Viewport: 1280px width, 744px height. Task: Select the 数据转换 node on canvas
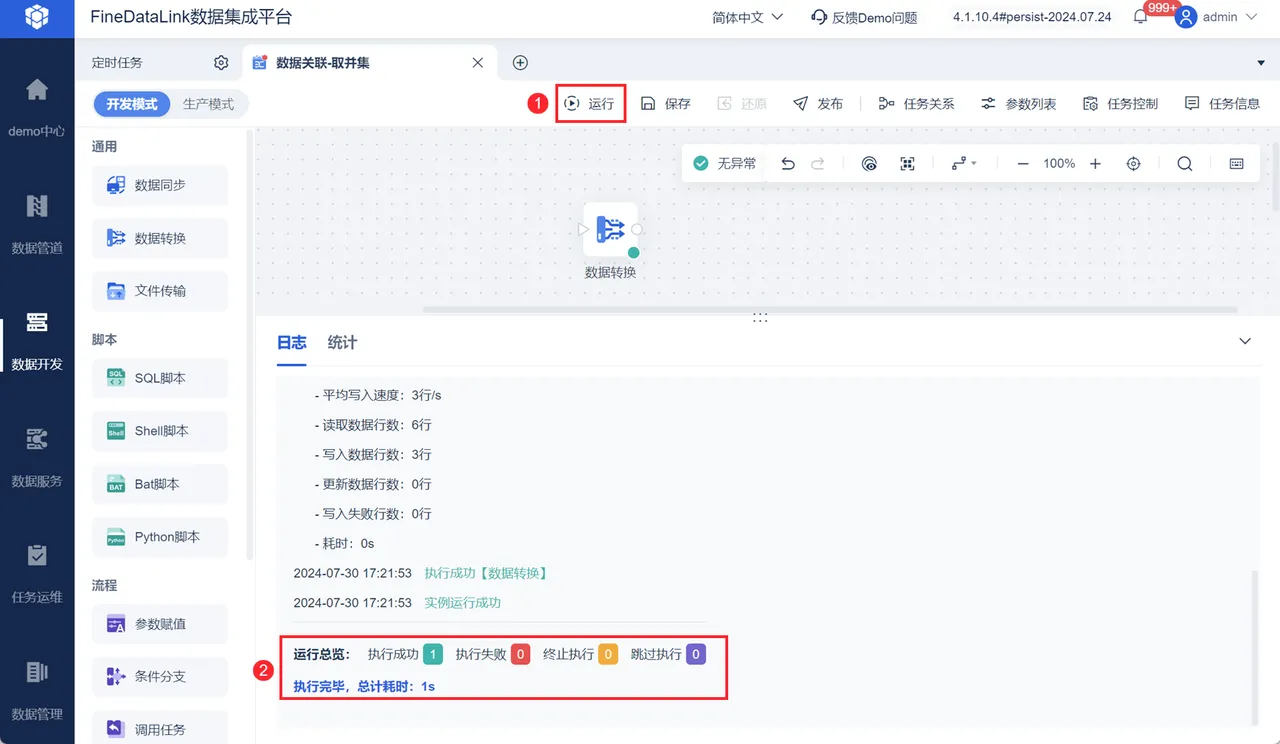tap(610, 229)
